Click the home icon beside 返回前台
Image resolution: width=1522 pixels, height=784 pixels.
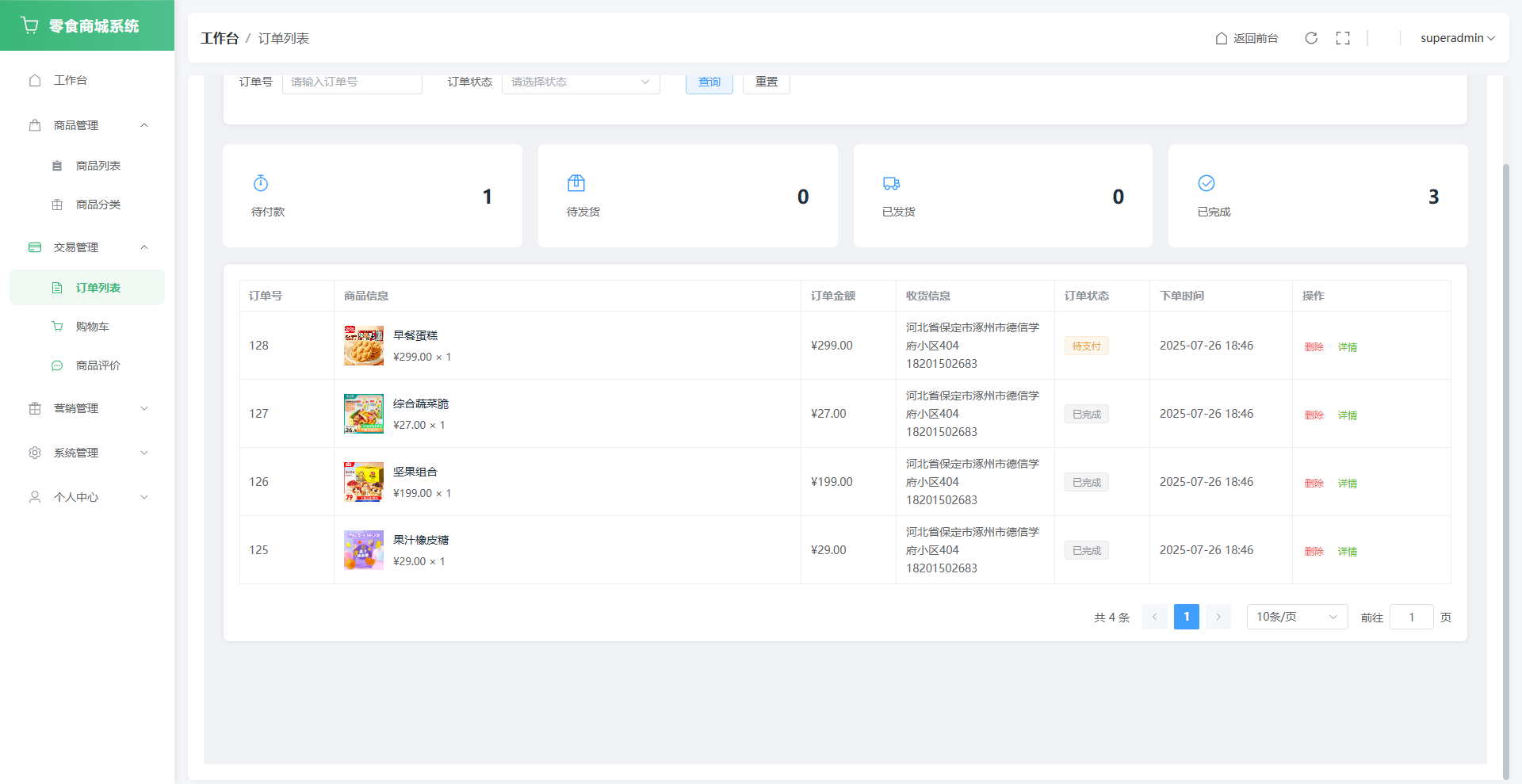tap(1222, 38)
